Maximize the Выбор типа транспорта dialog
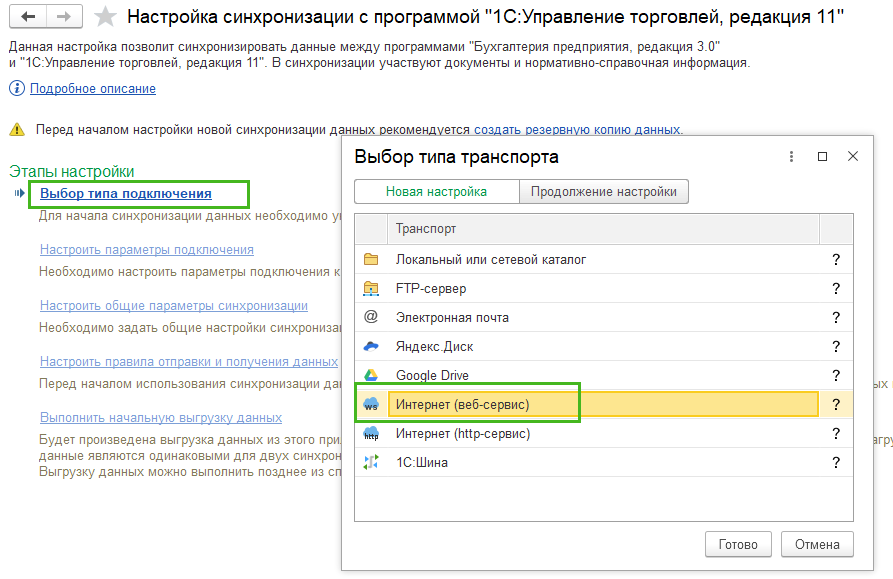 pyautogui.click(x=822, y=157)
